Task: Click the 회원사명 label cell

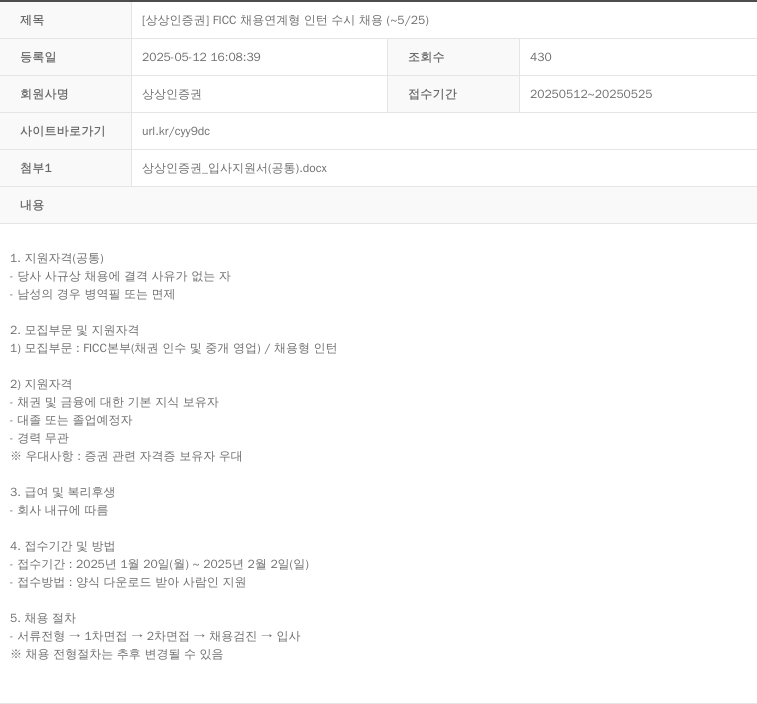Action: click(66, 94)
